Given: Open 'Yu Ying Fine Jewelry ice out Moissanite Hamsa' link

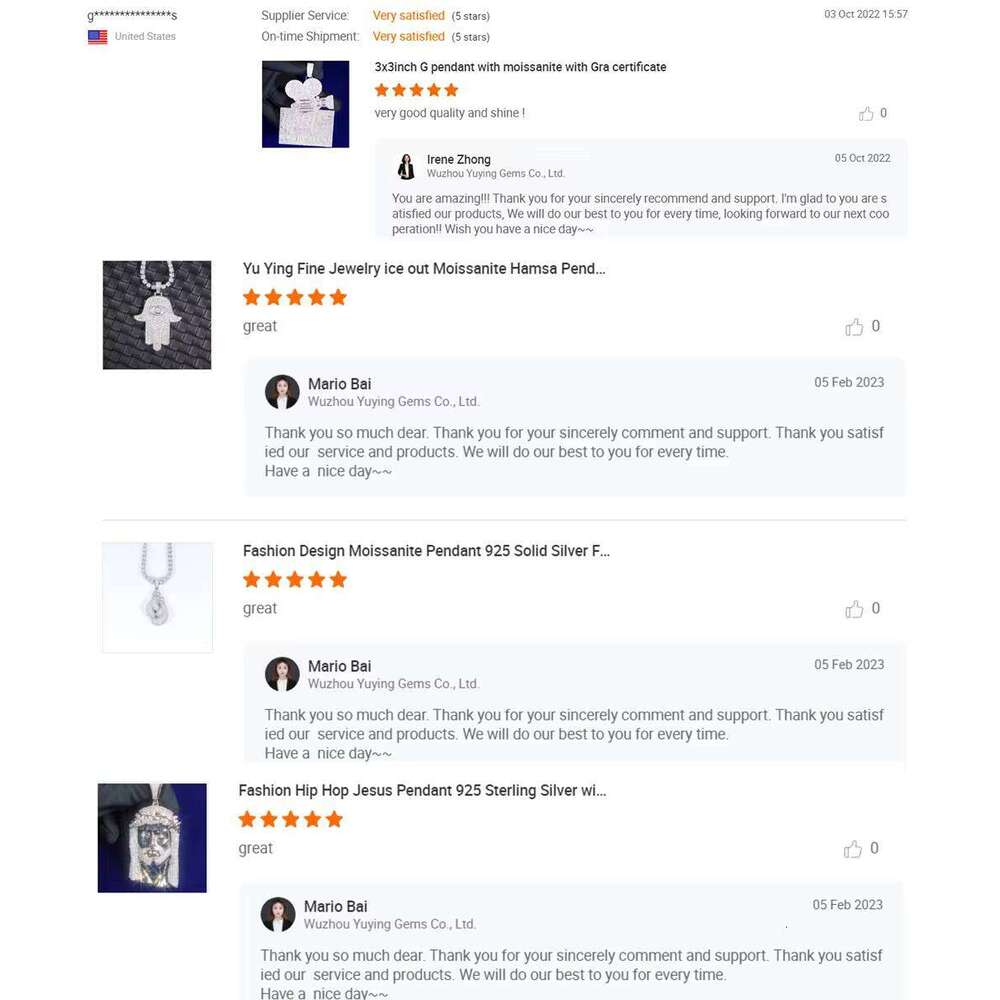Looking at the screenshot, I should pyautogui.click(x=424, y=269).
